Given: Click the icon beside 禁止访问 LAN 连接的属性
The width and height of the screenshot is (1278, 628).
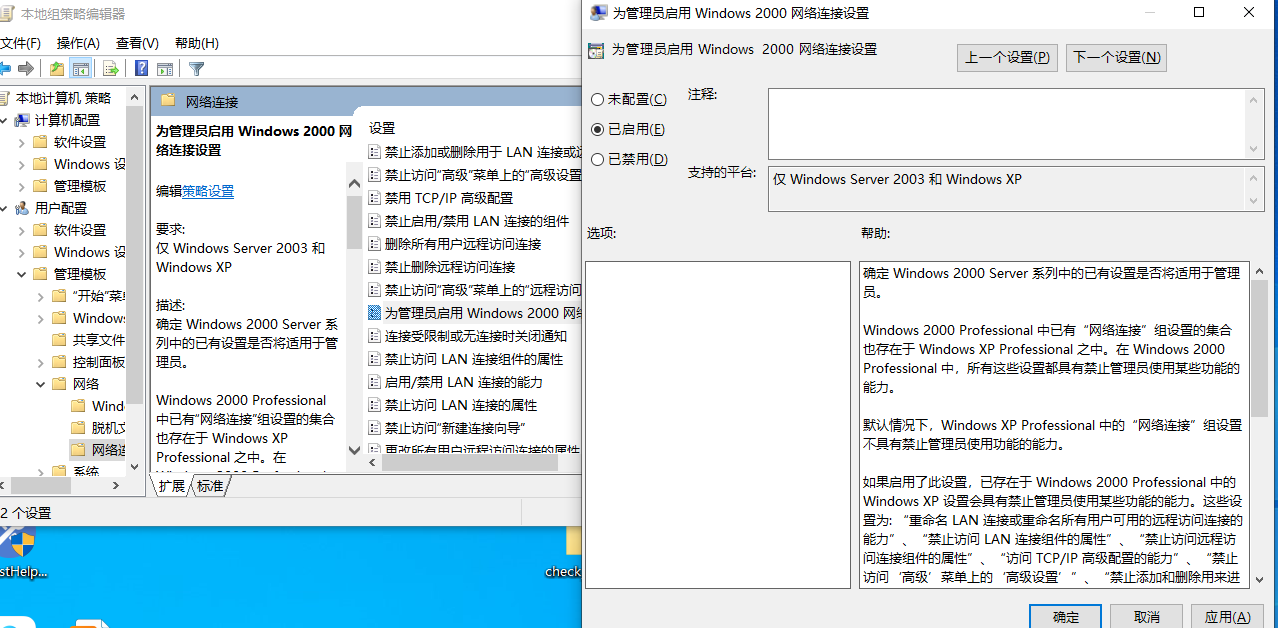Looking at the screenshot, I should point(375,405).
